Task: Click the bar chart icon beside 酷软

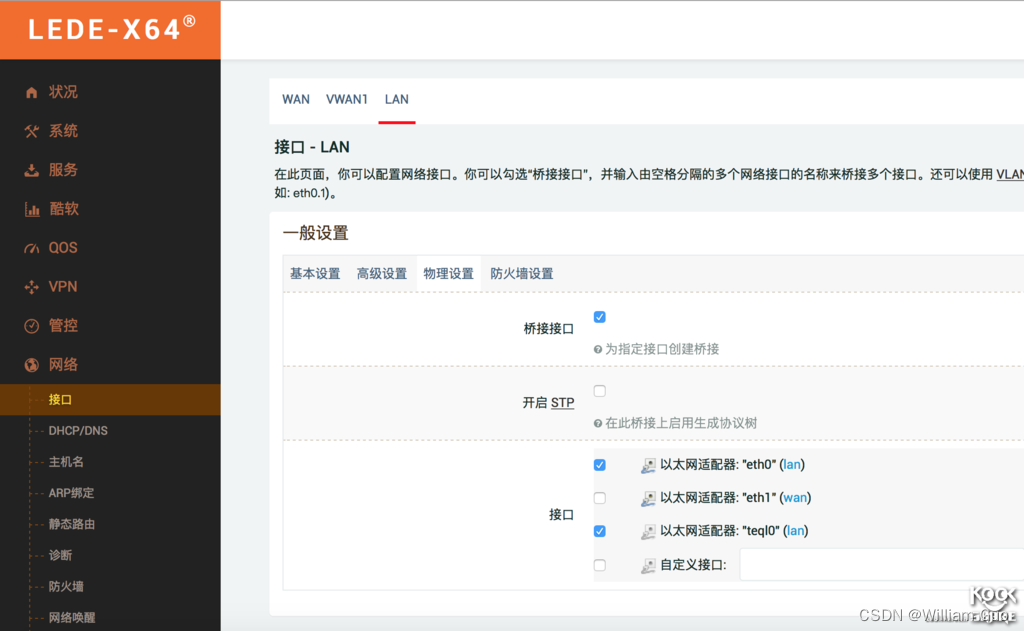Action: click(x=32, y=209)
